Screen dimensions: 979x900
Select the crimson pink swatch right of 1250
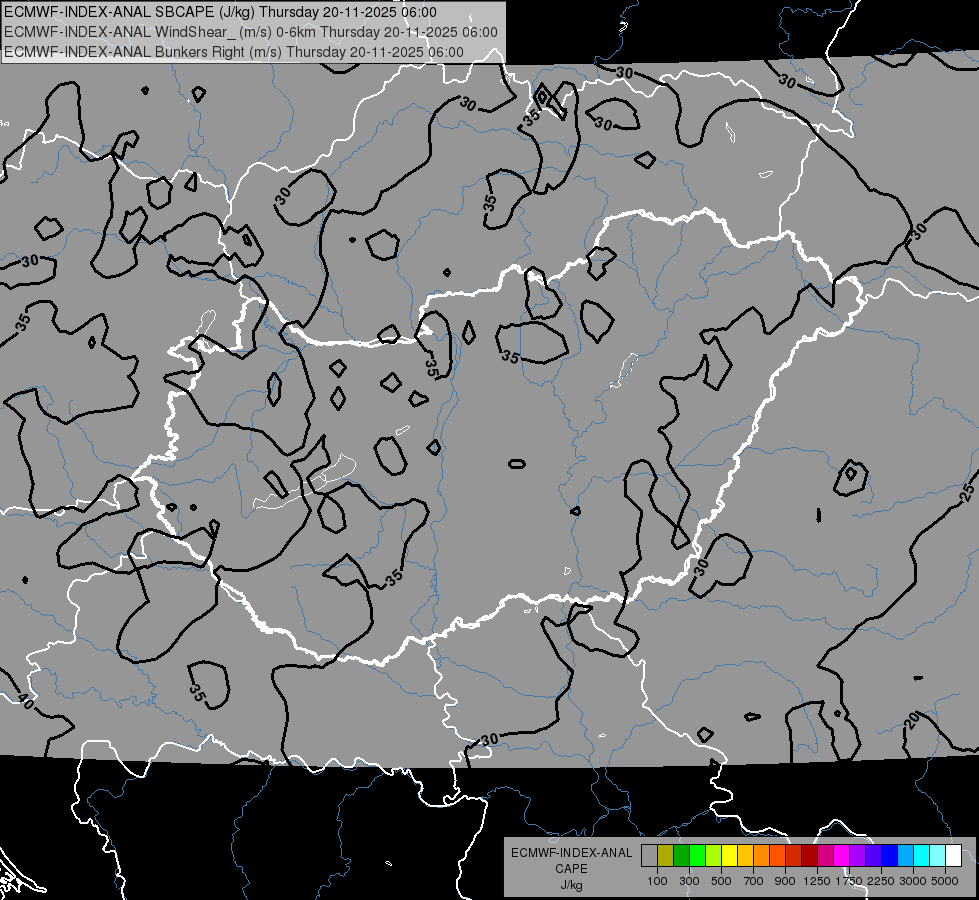(825, 855)
